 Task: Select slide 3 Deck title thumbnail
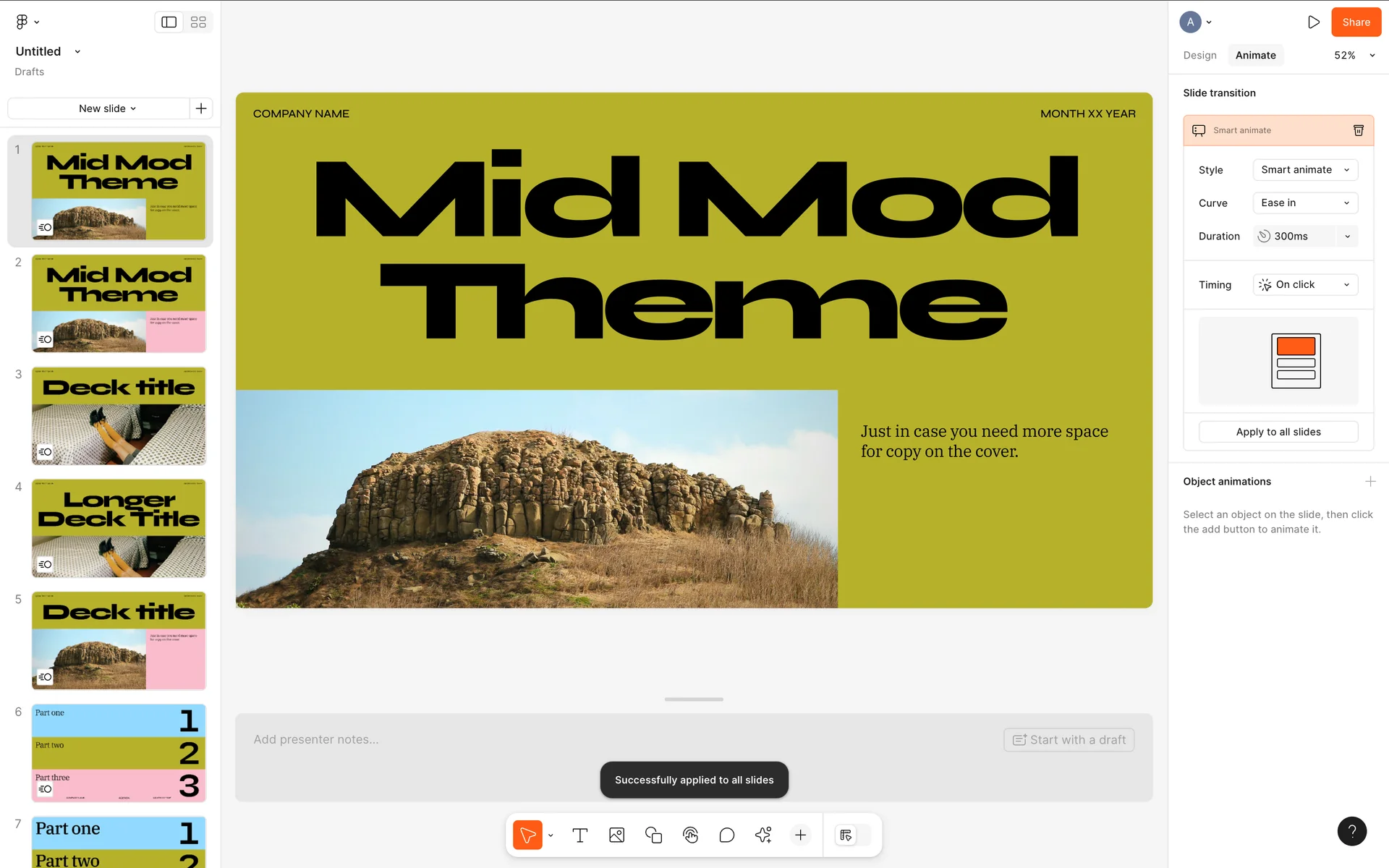[119, 416]
